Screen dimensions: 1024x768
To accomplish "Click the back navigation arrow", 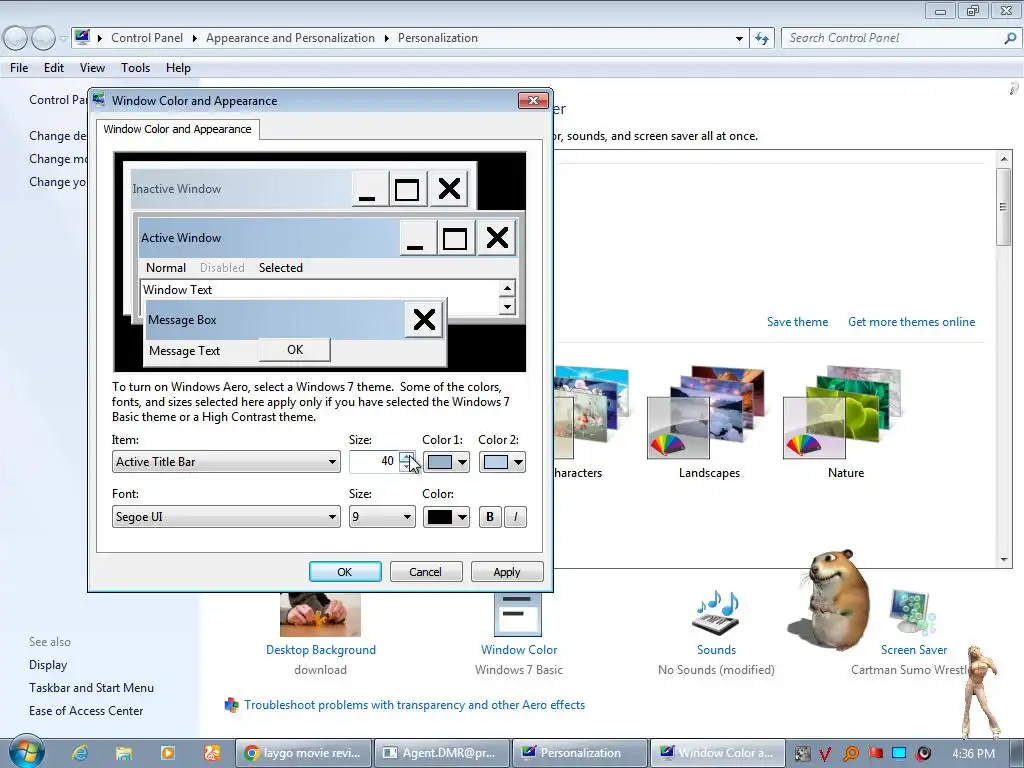I will click(x=16, y=39).
